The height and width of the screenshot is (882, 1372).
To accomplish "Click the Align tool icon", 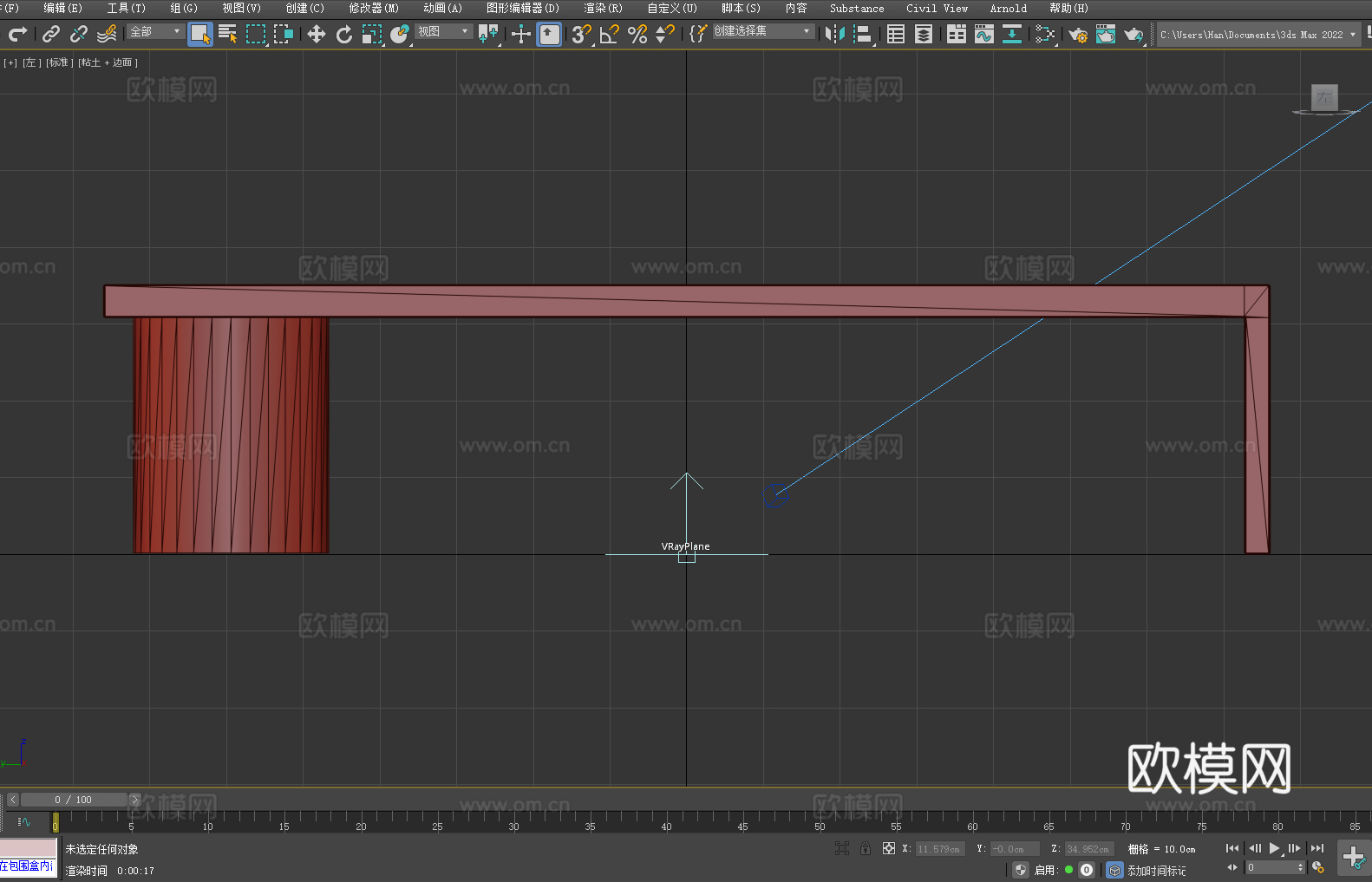I will (863, 34).
